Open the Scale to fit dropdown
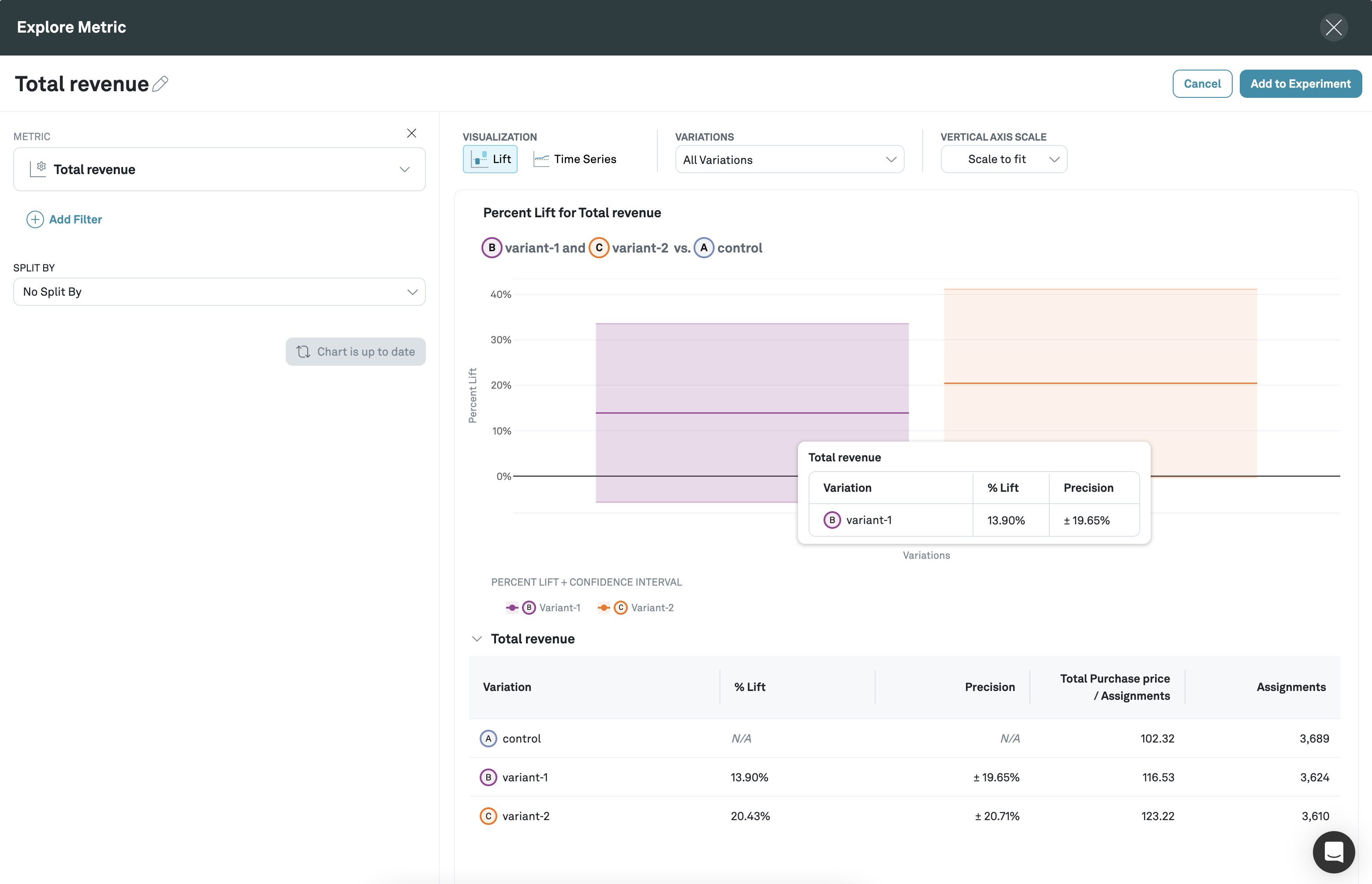1372x884 pixels. (x=1003, y=160)
